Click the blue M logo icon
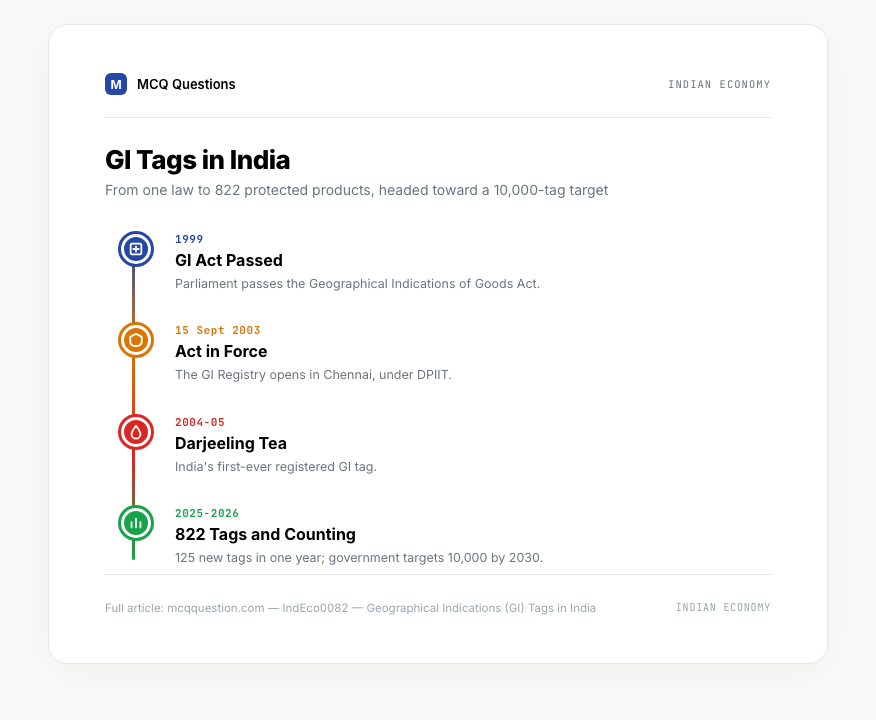876x720 pixels. (x=116, y=84)
